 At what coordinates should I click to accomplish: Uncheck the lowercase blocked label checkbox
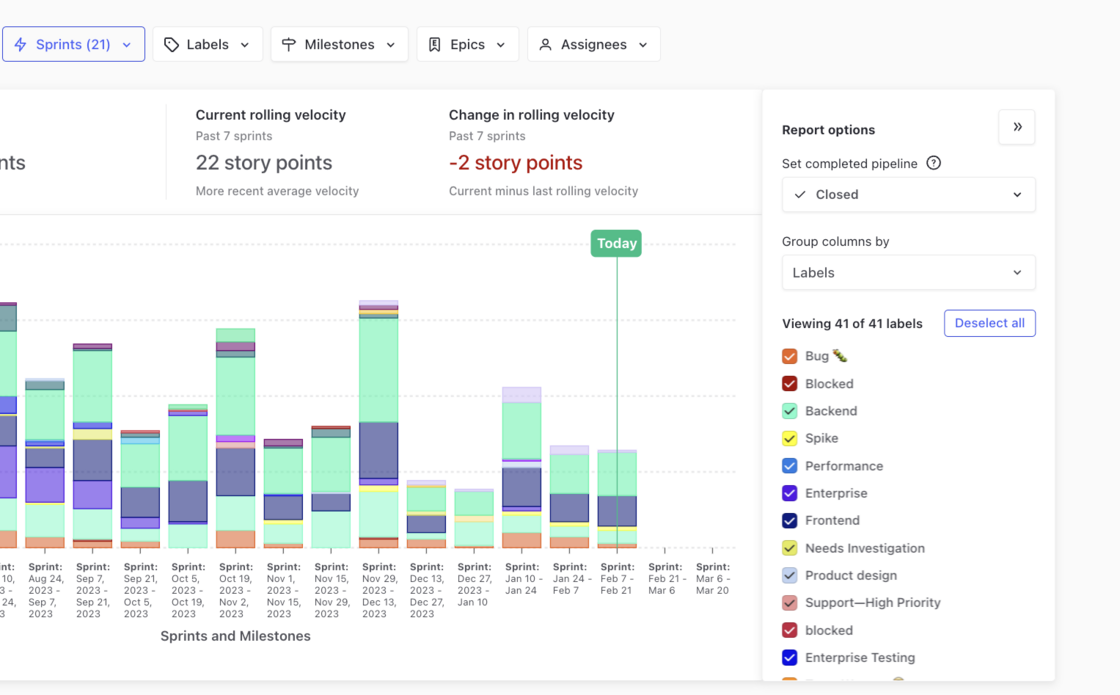tap(789, 630)
